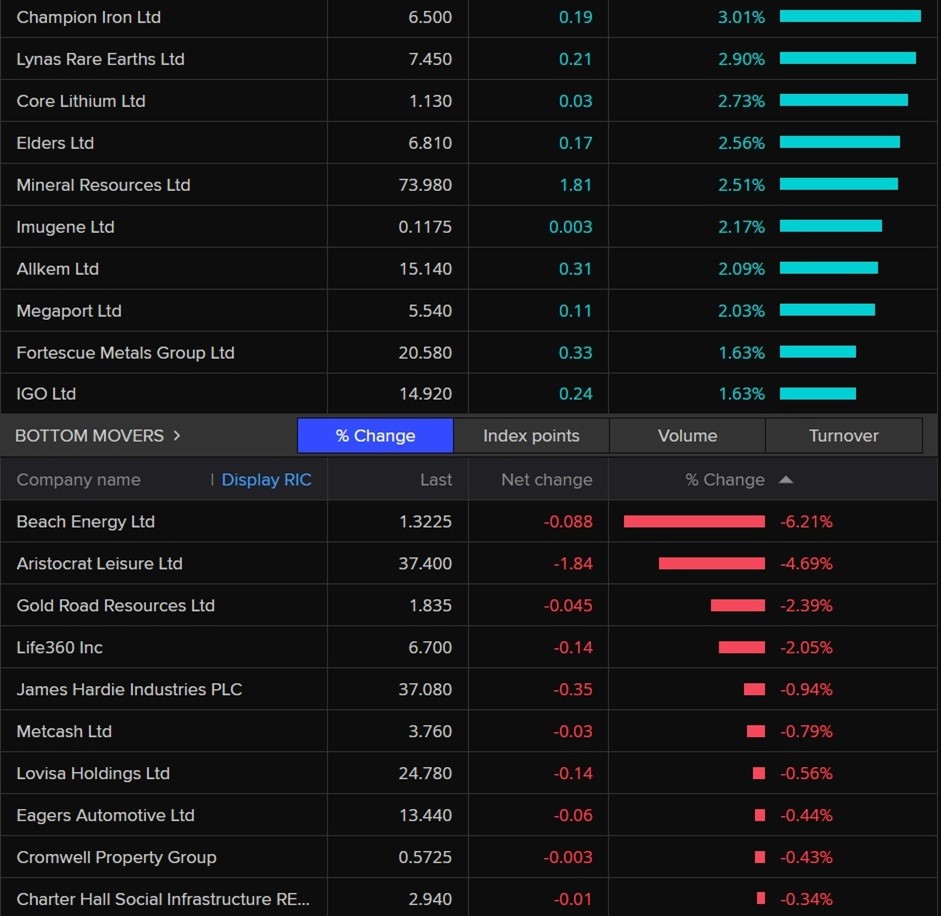Click Lynas Rare Earths 2.90% value
The height and width of the screenshot is (916, 941).
tap(742, 59)
